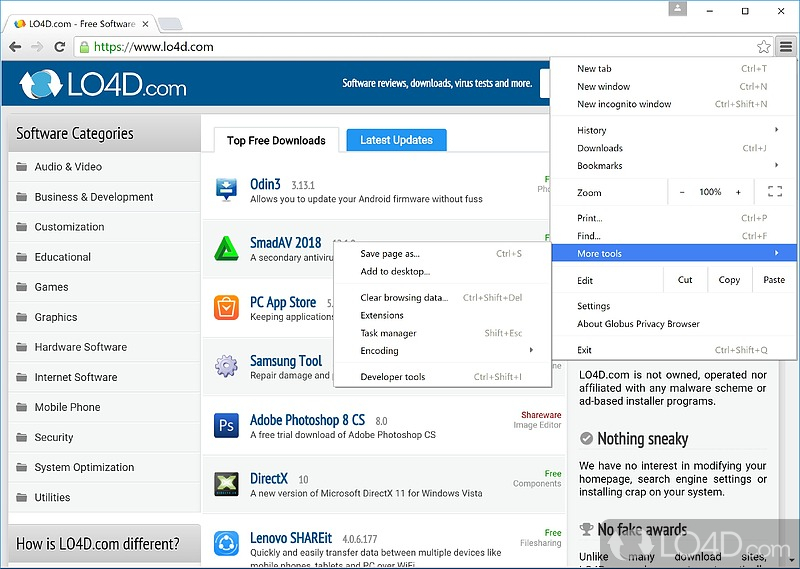800x569 pixels.
Task: Open the hamburger main menu button
Action: [x=786, y=47]
